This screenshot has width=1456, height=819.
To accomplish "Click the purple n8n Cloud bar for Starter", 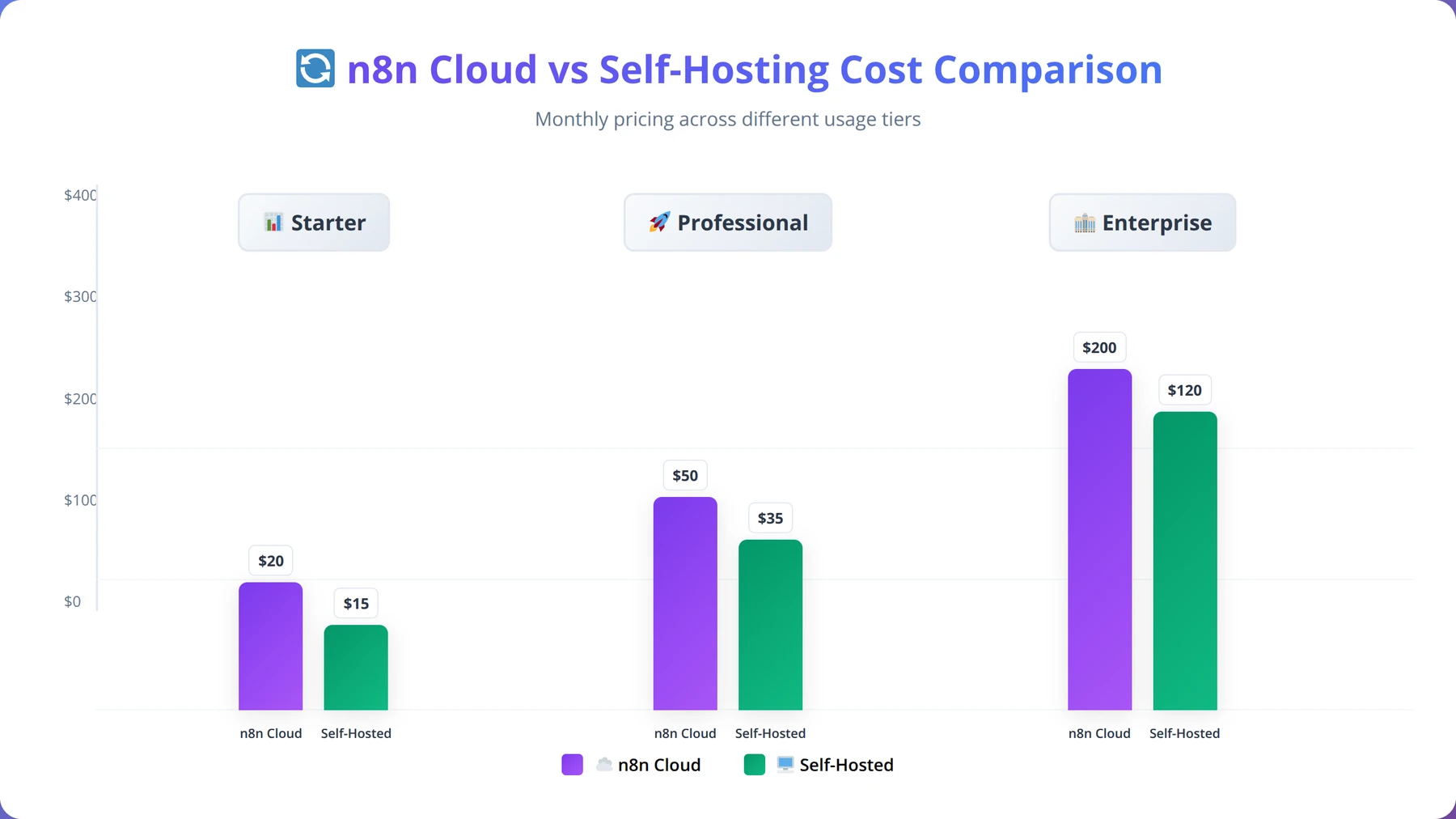I will (x=271, y=647).
